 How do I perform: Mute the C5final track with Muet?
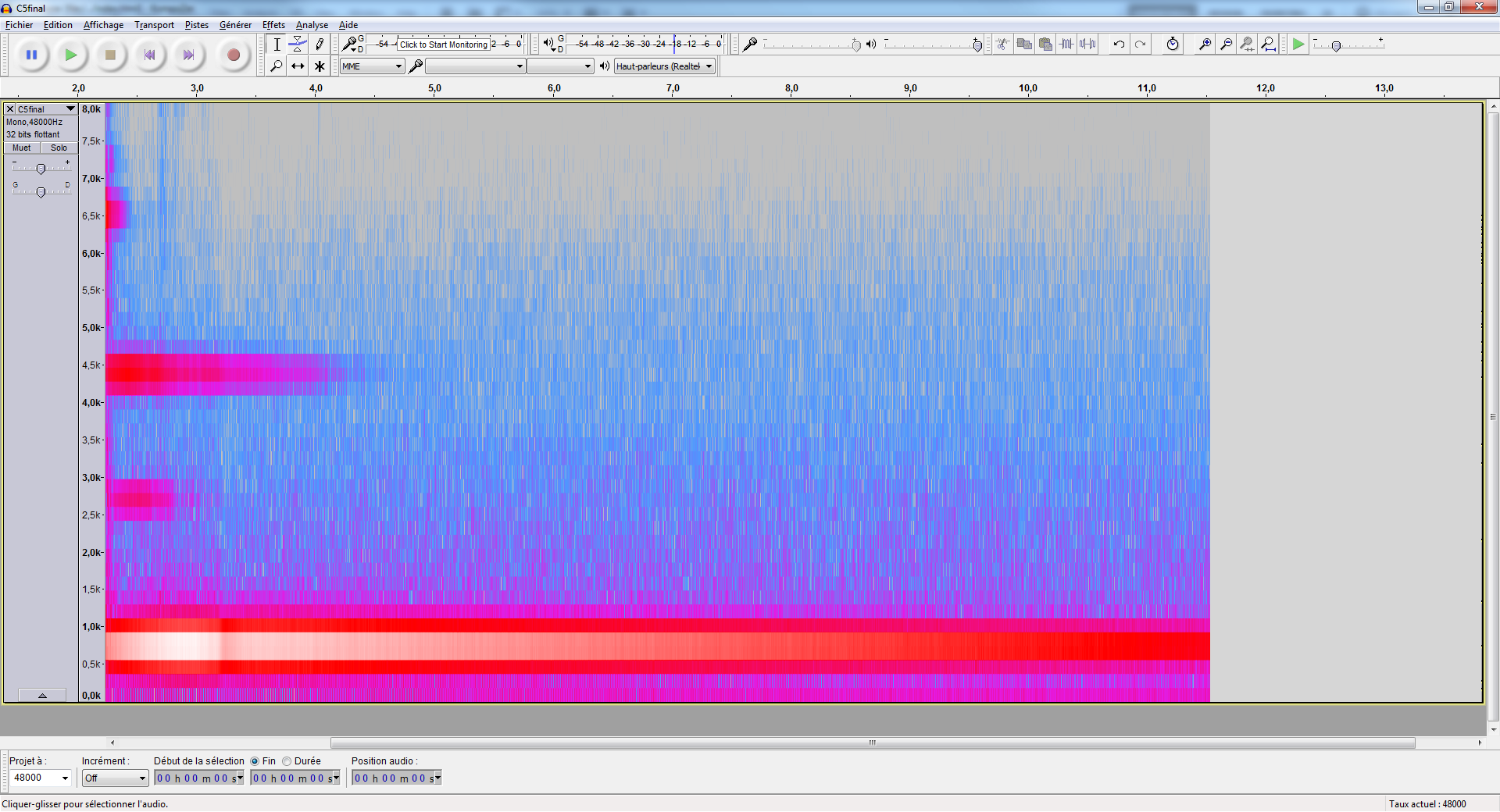22,148
